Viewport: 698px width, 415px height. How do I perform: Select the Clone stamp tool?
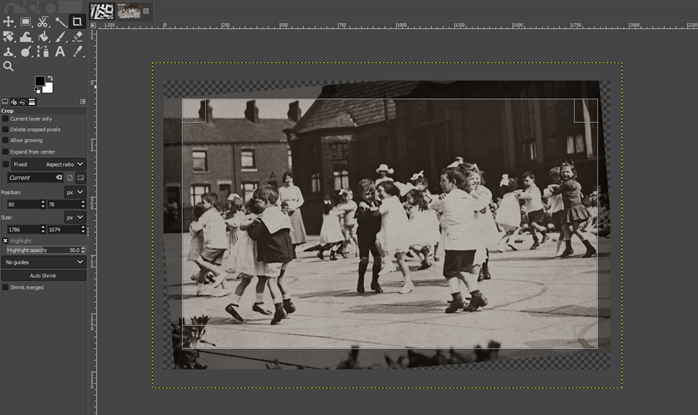(8, 52)
